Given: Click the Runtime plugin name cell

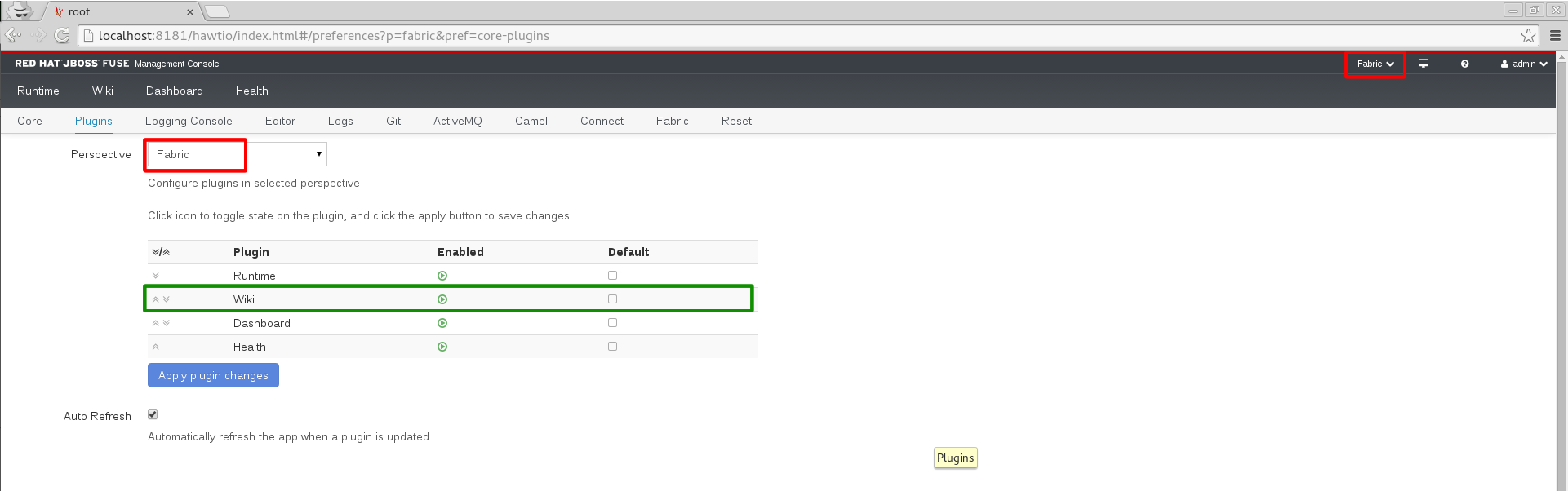Looking at the screenshot, I should (x=255, y=276).
